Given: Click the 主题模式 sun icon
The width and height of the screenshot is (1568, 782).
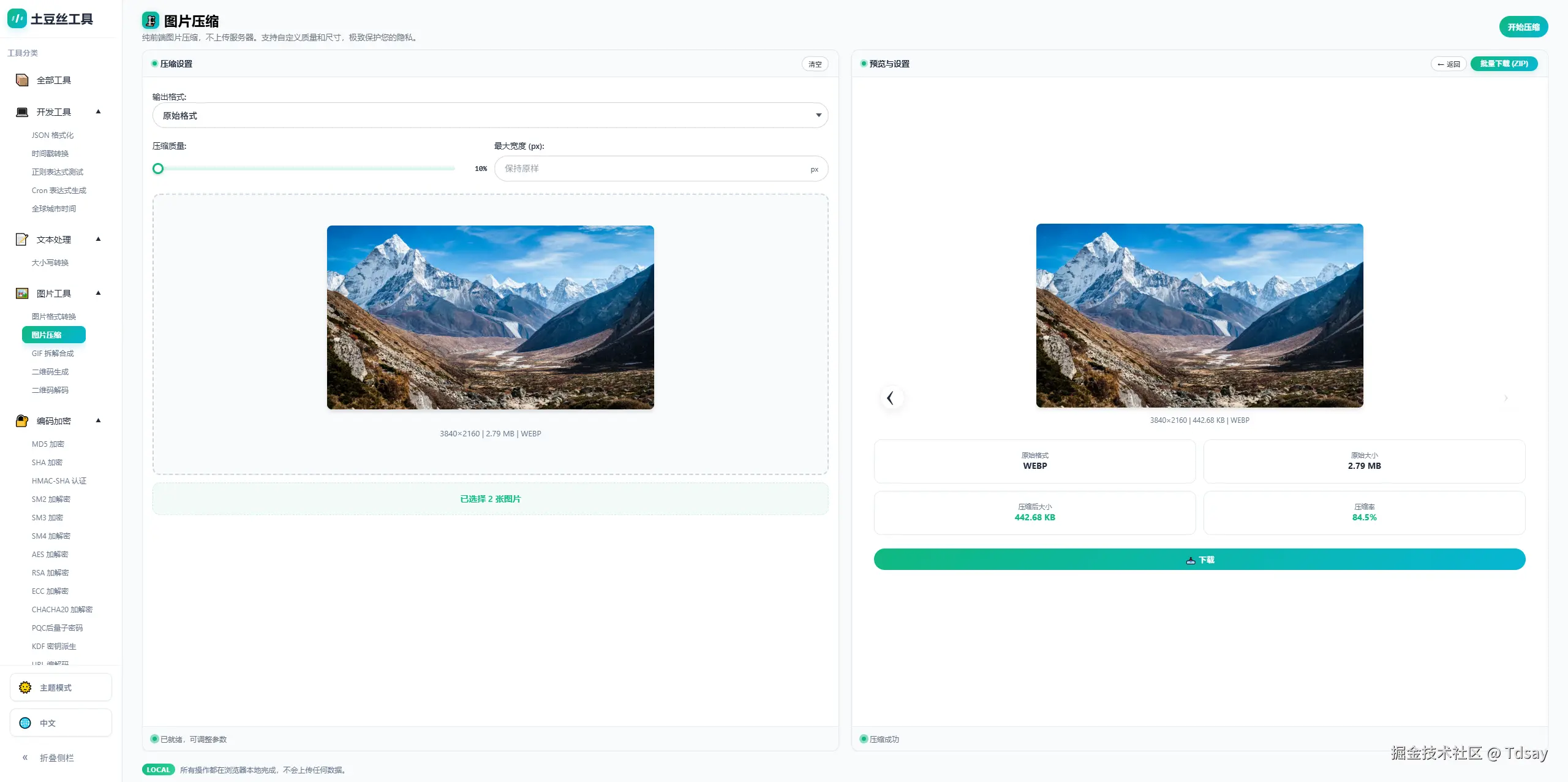Looking at the screenshot, I should coord(25,688).
